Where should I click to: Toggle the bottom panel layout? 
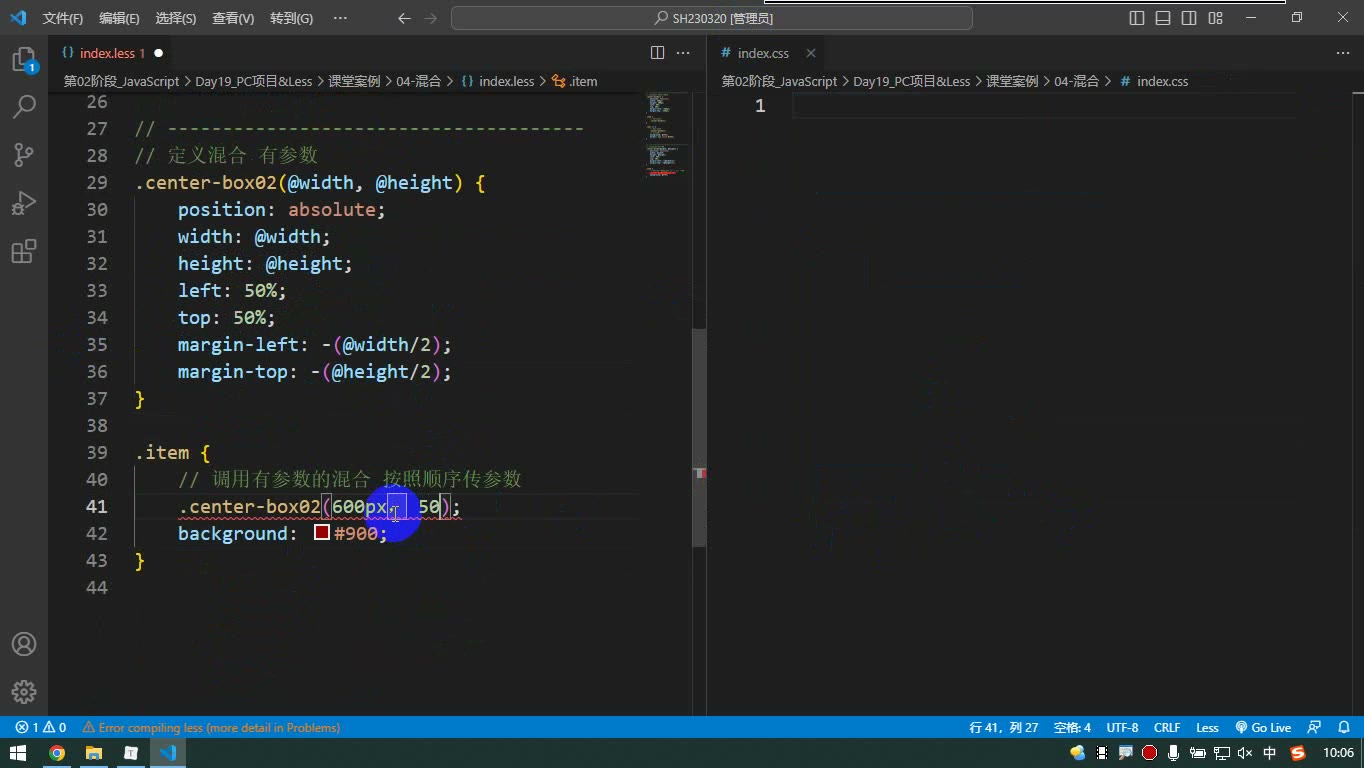[x=1163, y=18]
